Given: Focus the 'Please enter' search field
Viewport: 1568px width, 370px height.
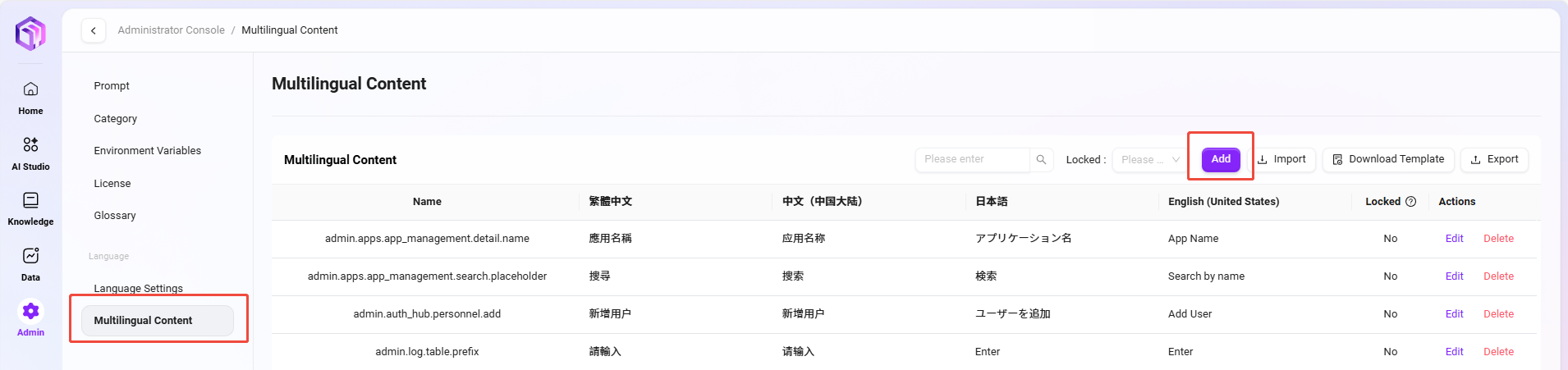Looking at the screenshot, I should (x=972, y=159).
